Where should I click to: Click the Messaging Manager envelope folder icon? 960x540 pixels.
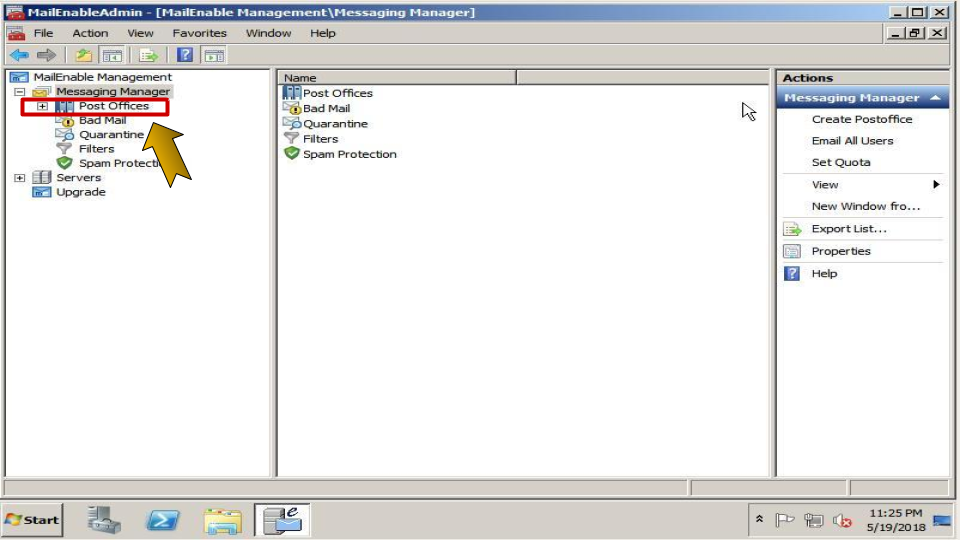pos(42,92)
